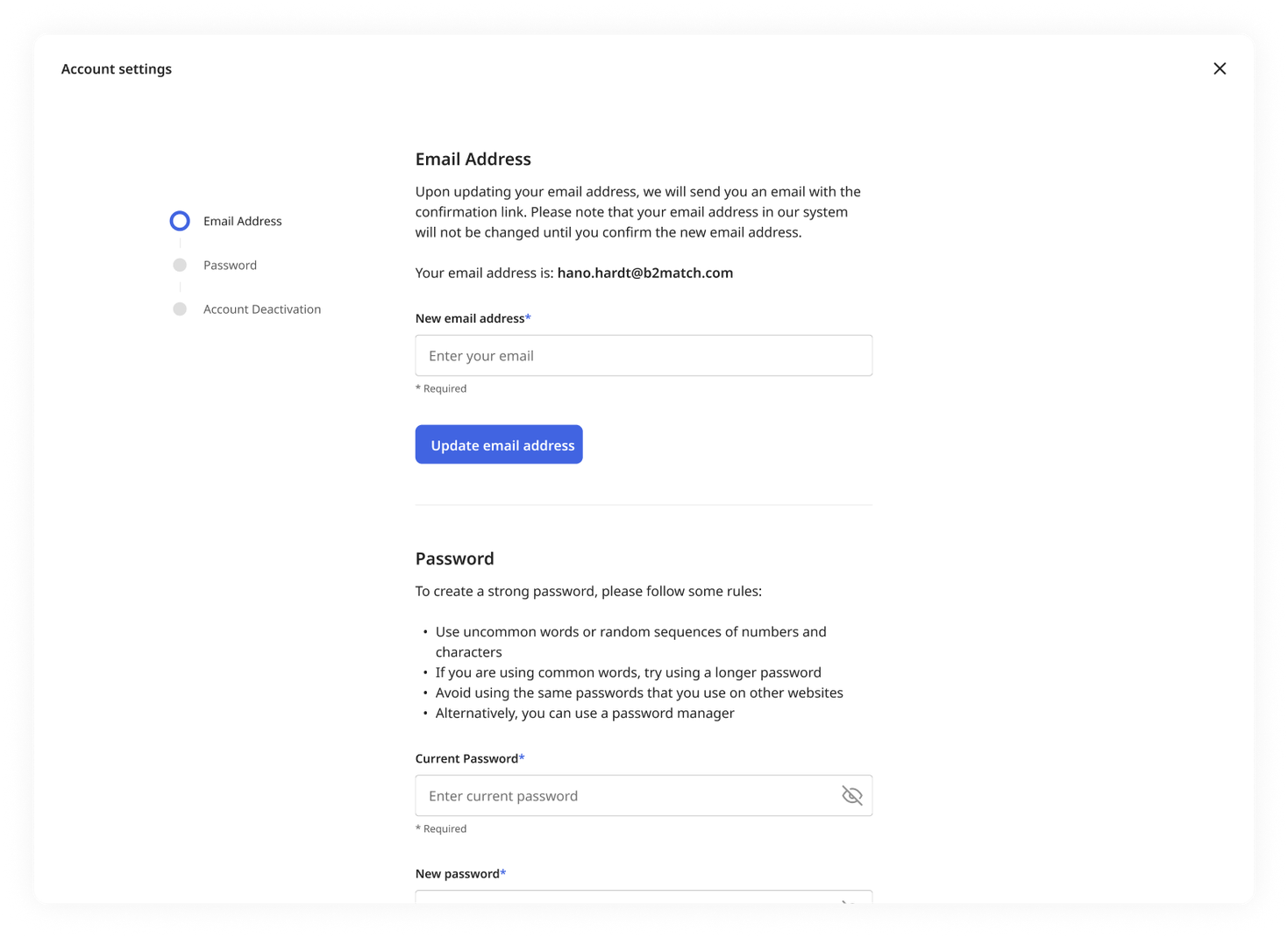The image size is (1288, 938).
Task: Click the Required note under current password
Action: pos(441,828)
